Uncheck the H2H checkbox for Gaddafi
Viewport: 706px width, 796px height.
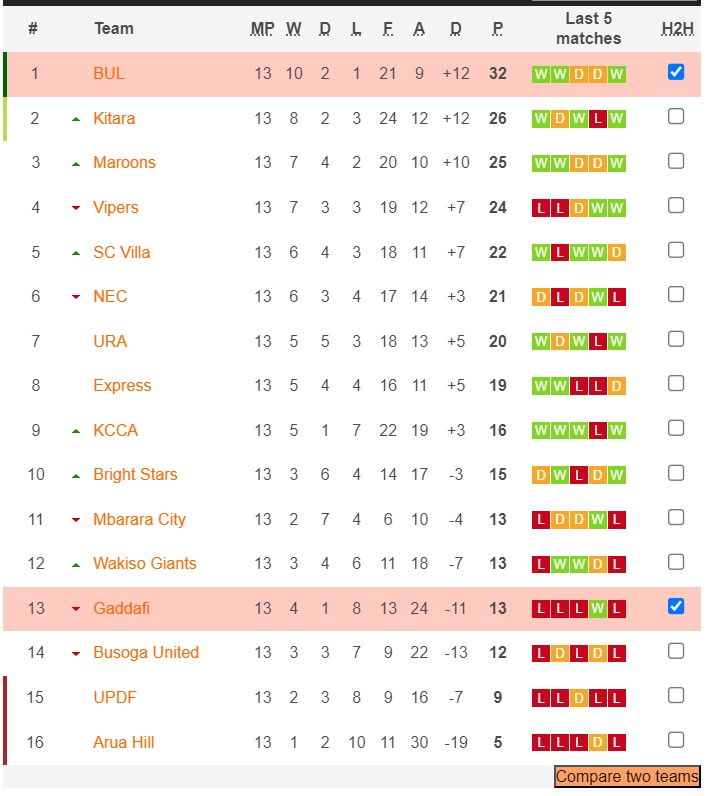(x=676, y=607)
